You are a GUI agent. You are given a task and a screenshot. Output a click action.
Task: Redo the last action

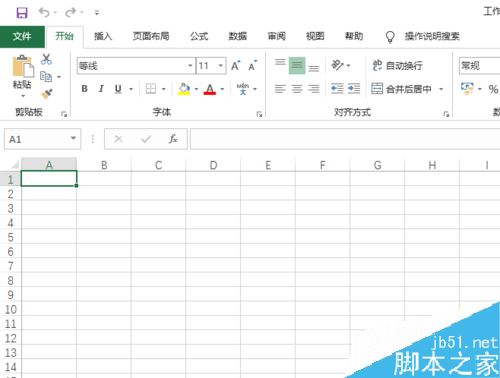click(71, 12)
